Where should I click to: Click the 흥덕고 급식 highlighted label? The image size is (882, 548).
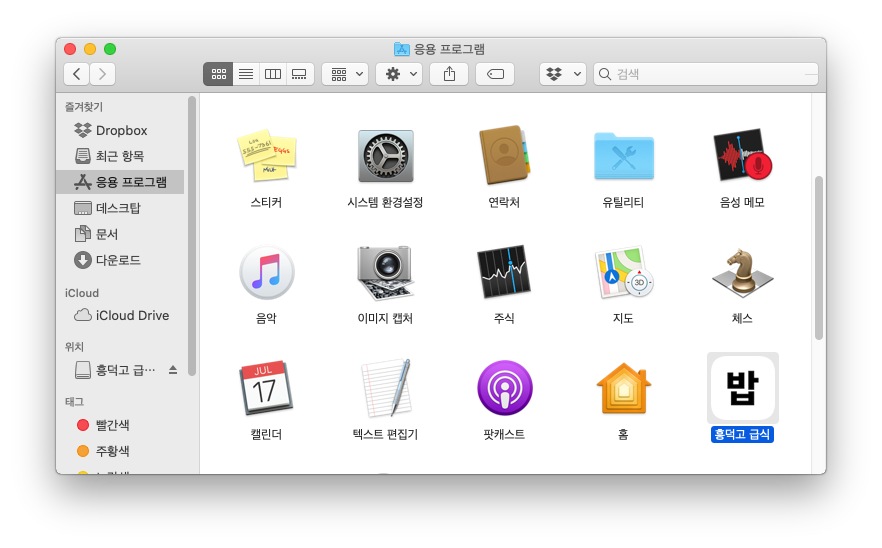[x=742, y=434]
